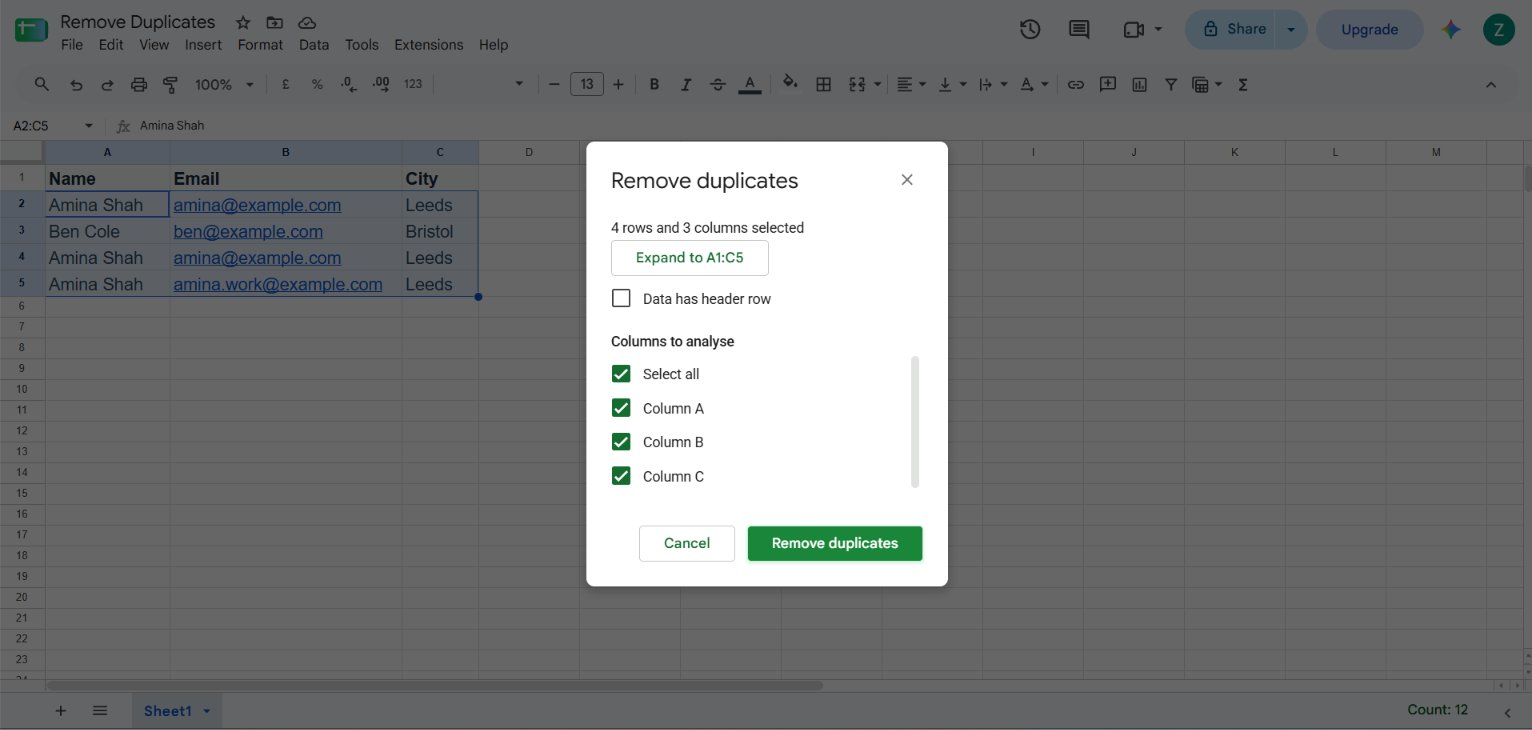This screenshot has height=730, width=1532.
Task: Open the File menu
Action: (x=72, y=45)
